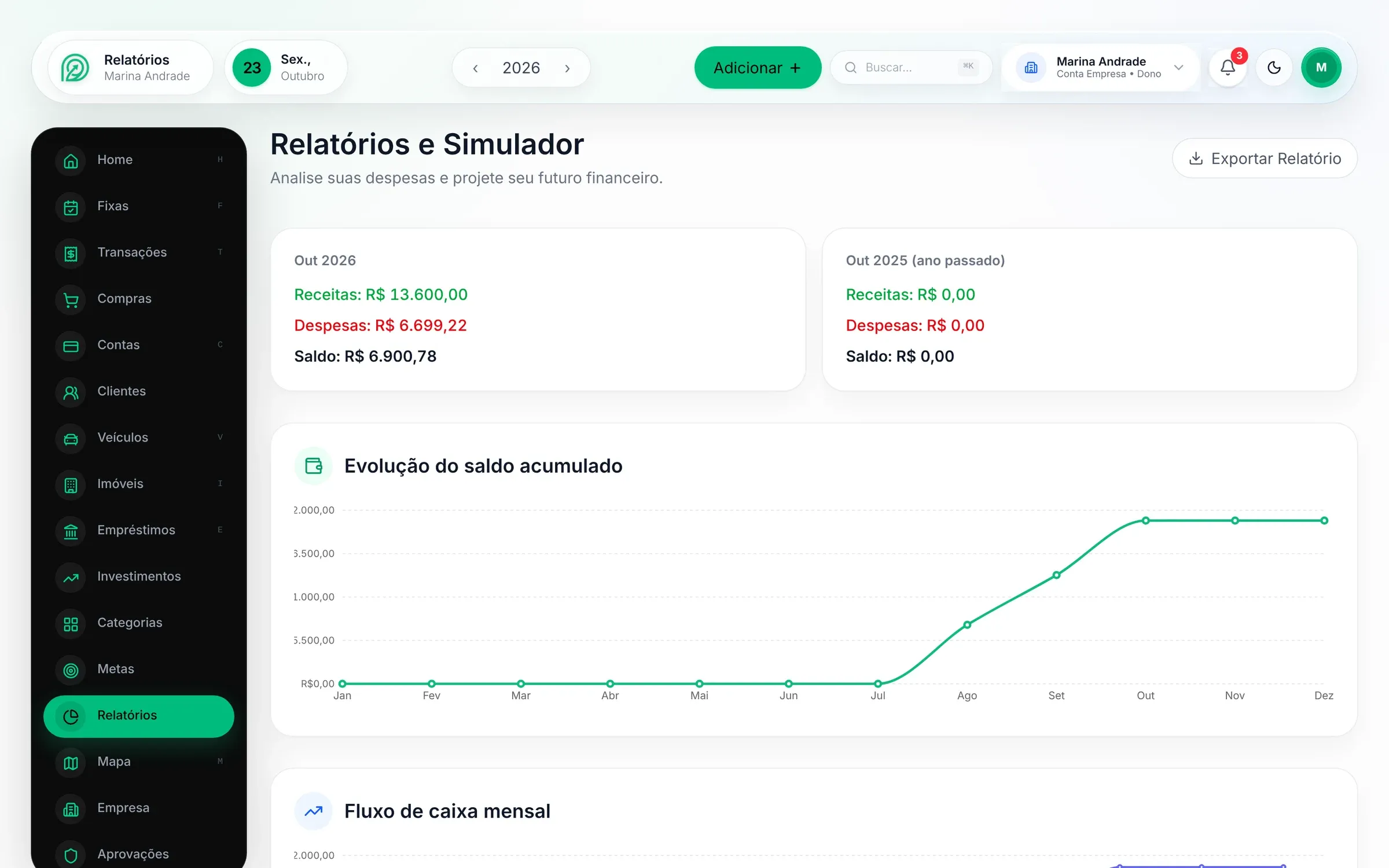Click the Clientes people icon
Screen dimensions: 1389x868
(x=71, y=392)
